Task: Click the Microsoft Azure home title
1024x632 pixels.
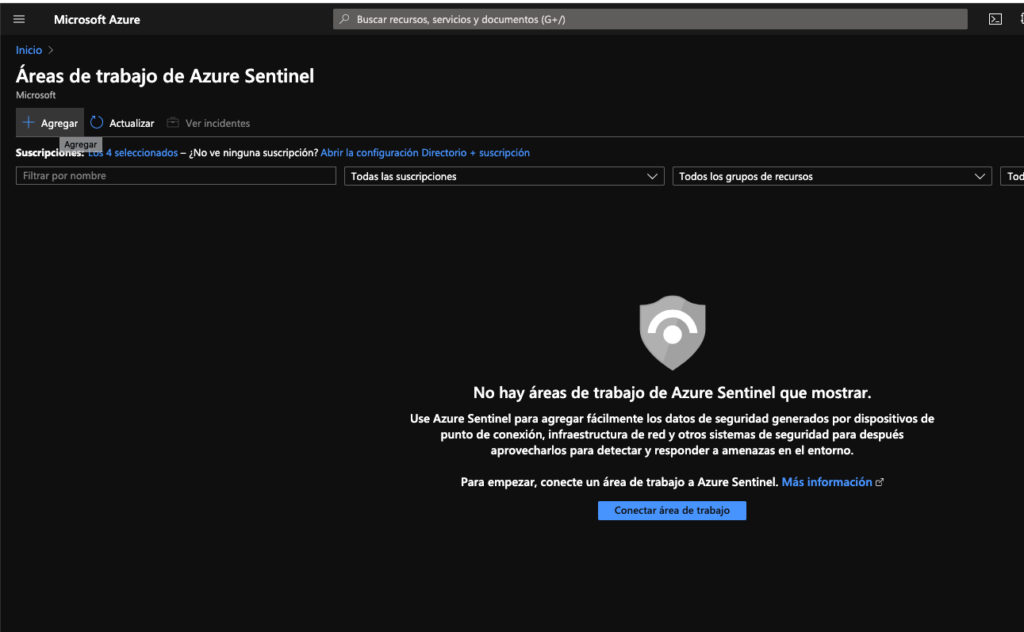Action: tap(97, 19)
